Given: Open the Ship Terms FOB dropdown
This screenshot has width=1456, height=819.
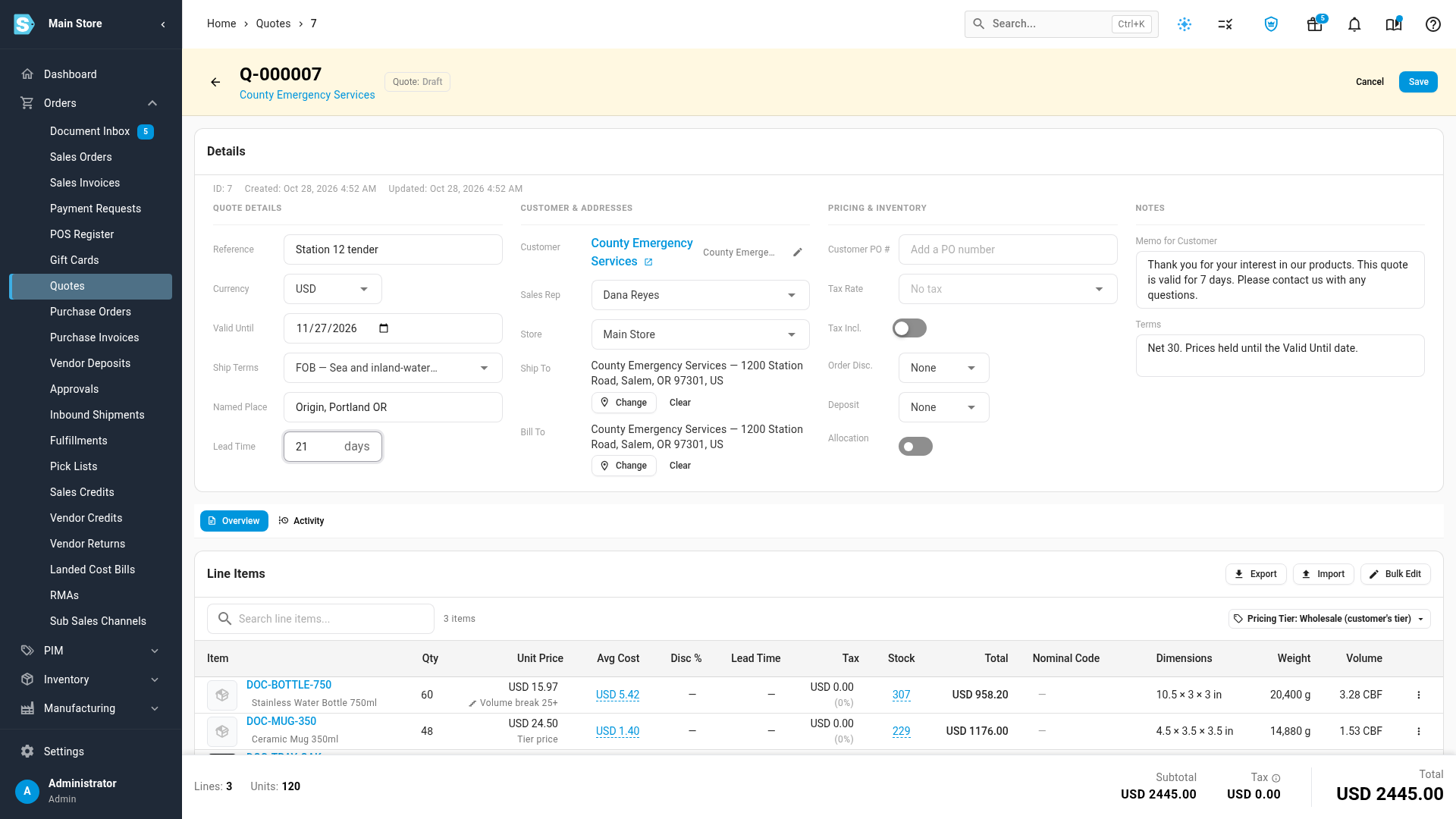Looking at the screenshot, I should [x=393, y=368].
